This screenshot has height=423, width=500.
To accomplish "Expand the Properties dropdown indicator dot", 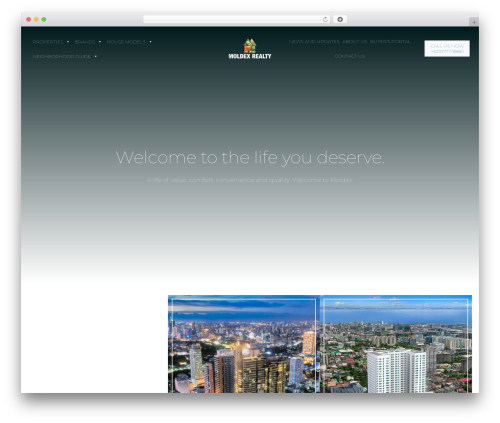I will point(68,42).
